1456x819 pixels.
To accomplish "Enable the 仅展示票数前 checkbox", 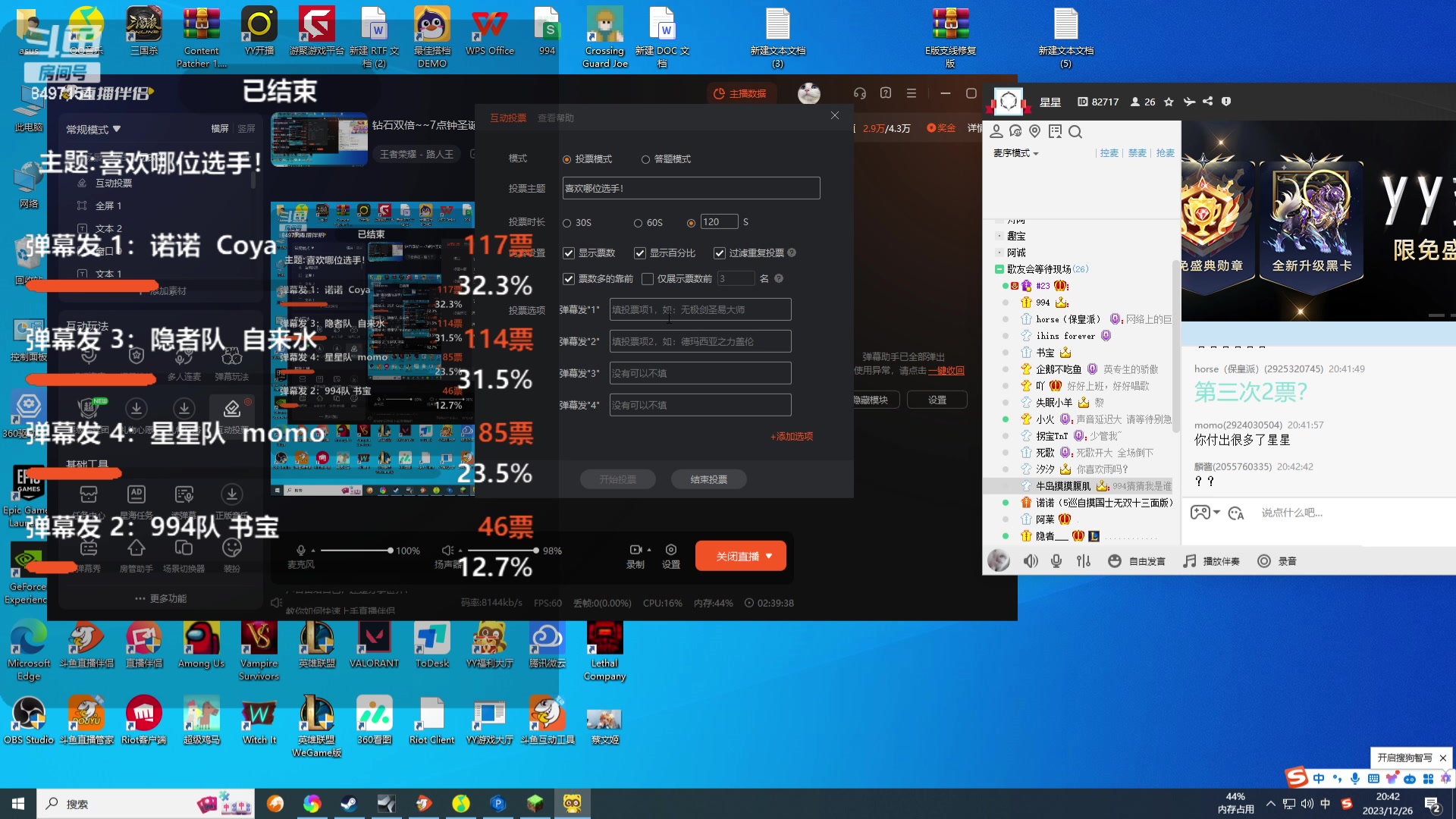I will (648, 279).
